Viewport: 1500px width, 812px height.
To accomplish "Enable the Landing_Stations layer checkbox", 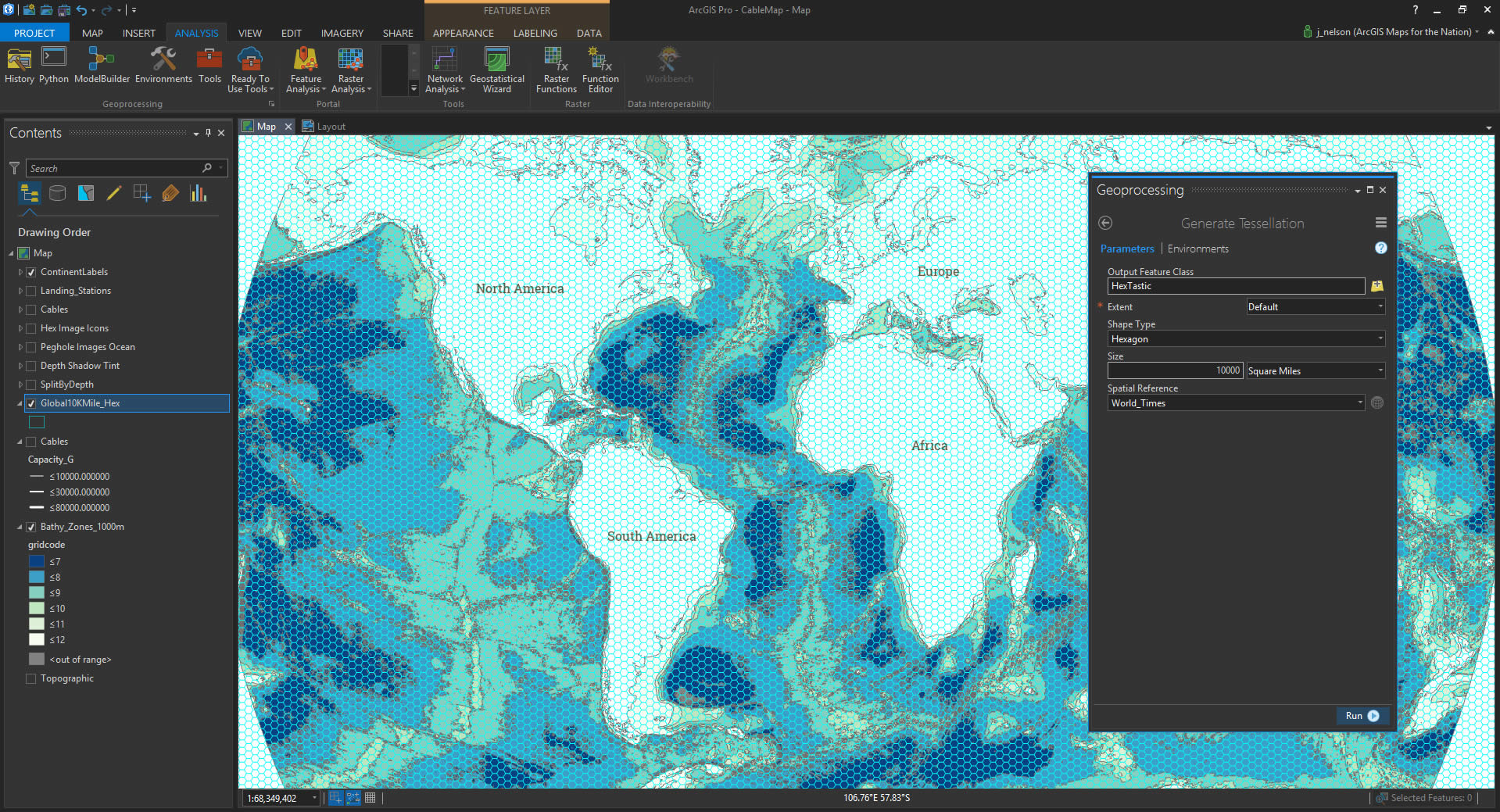I will pyautogui.click(x=31, y=291).
